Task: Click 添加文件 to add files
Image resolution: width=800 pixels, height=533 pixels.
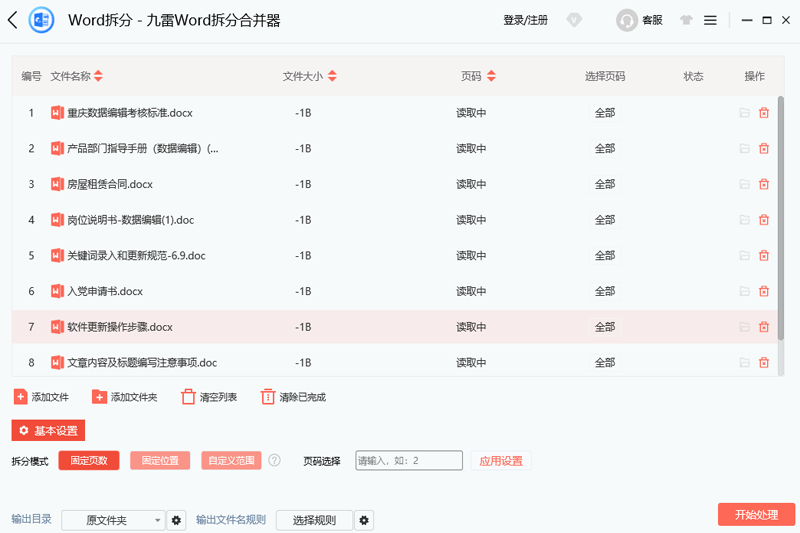Action: pos(41,397)
